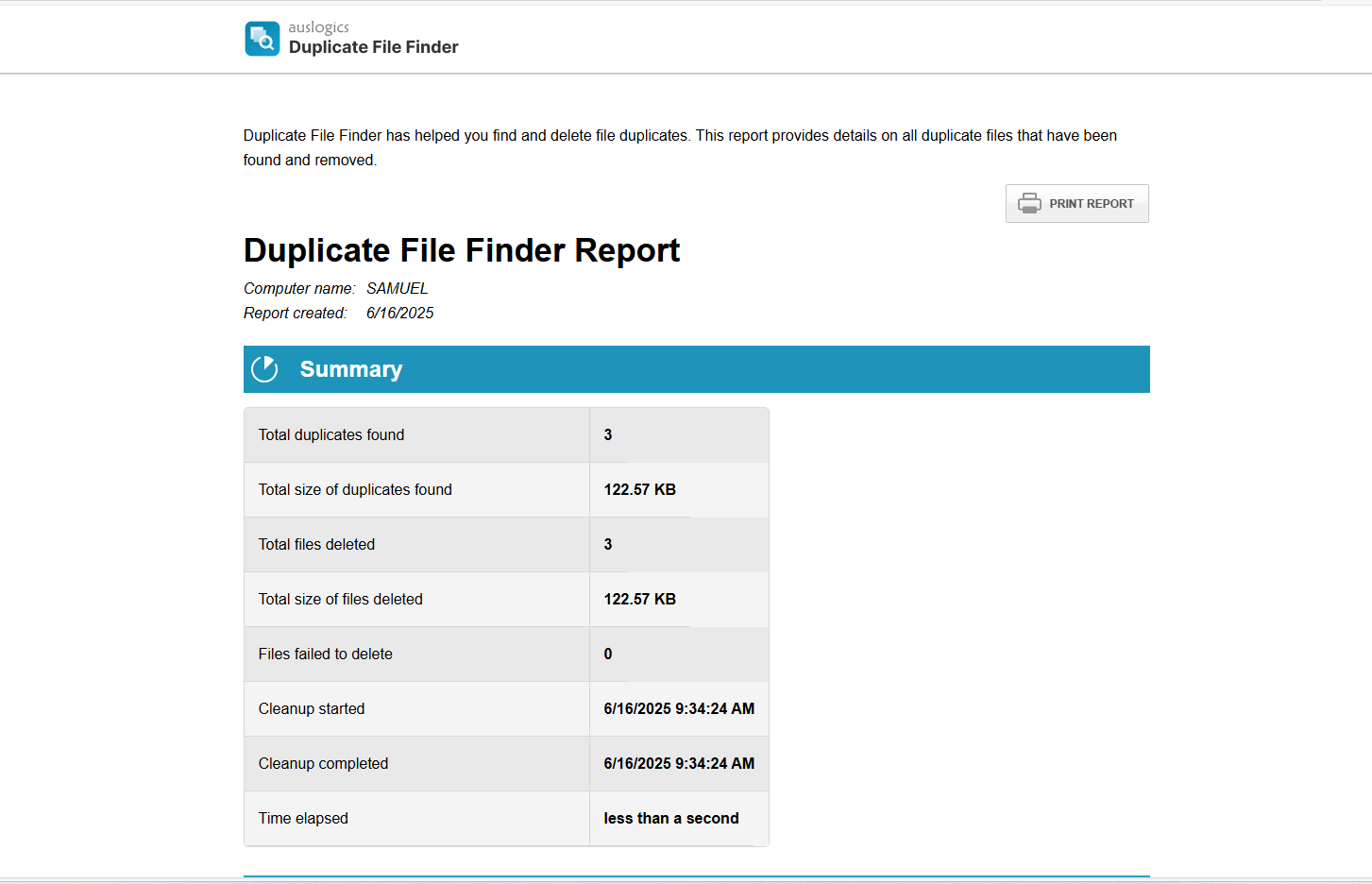Select the 'Total duplicates found' row label
This screenshot has height=884, width=1372.
(330, 434)
